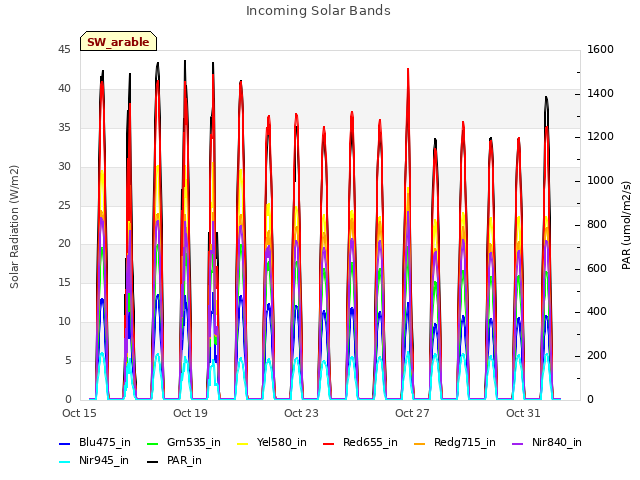Image resolution: width=640 pixels, height=480 pixels.
Task: Click the 15 left axis tick label
Action: click(64, 282)
